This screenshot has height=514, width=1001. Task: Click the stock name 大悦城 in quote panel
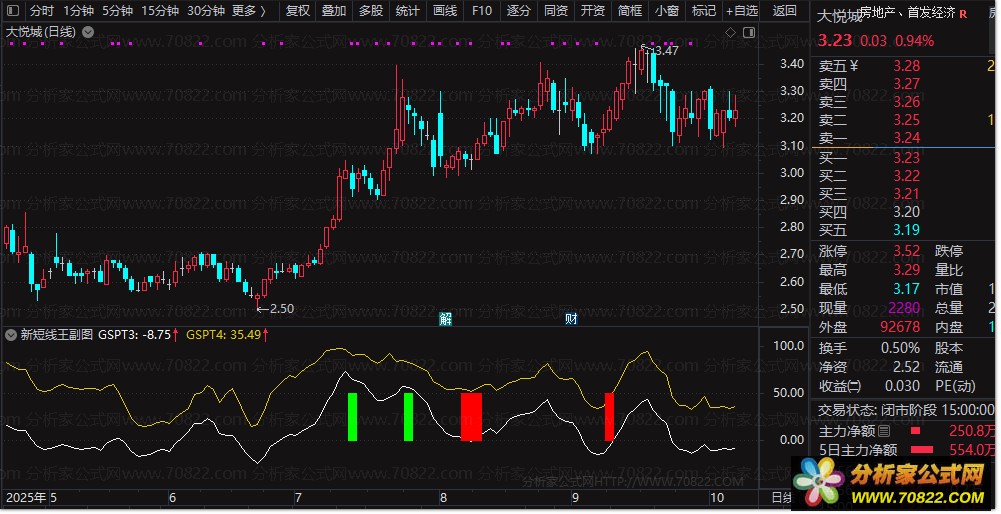point(838,17)
